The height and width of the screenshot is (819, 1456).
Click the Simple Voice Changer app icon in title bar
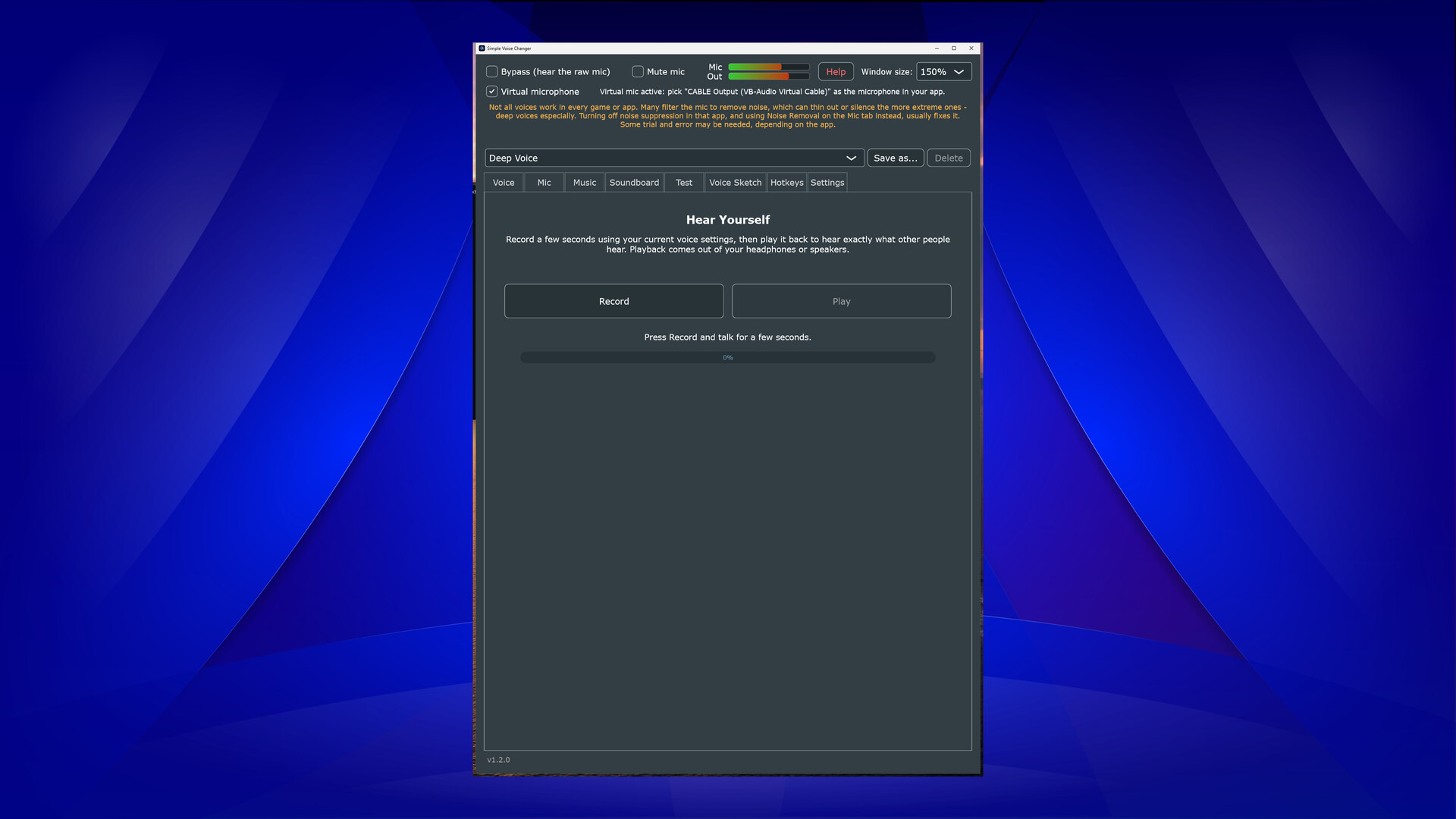tap(482, 49)
